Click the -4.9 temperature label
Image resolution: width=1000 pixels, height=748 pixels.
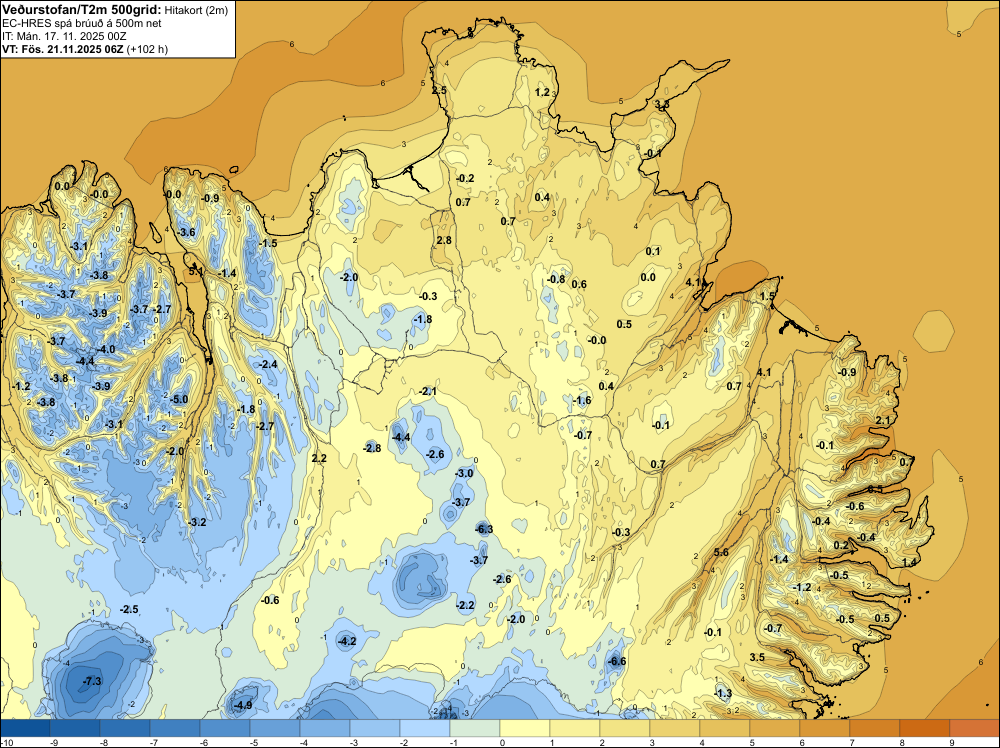(x=243, y=705)
